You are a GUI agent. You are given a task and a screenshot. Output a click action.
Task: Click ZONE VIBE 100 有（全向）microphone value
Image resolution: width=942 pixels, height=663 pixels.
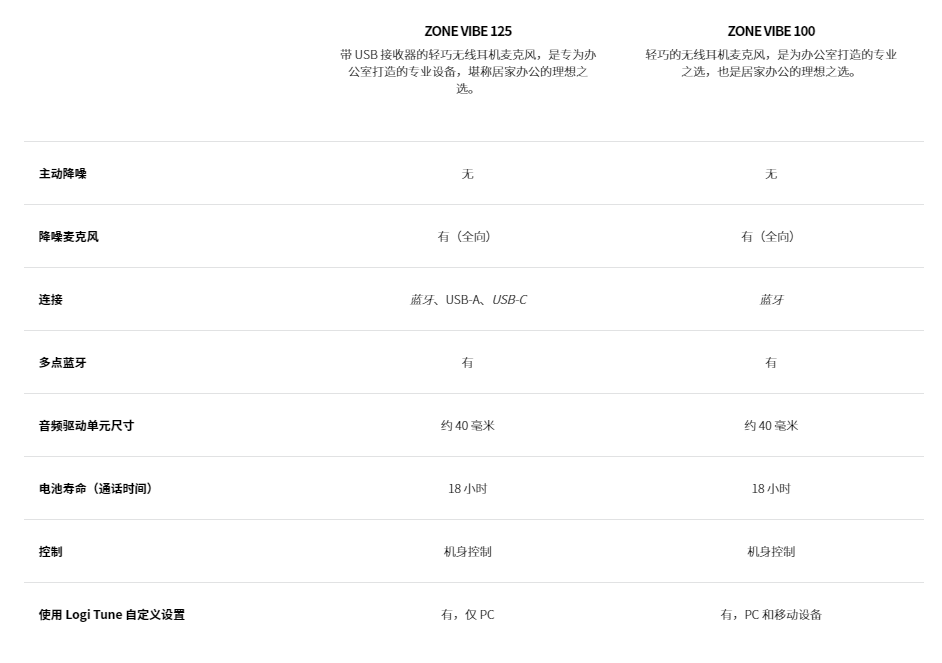(768, 237)
